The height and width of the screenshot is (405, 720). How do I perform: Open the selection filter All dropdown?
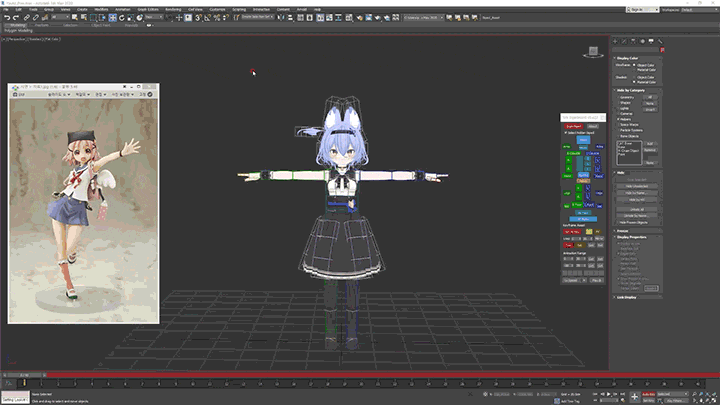60,17
